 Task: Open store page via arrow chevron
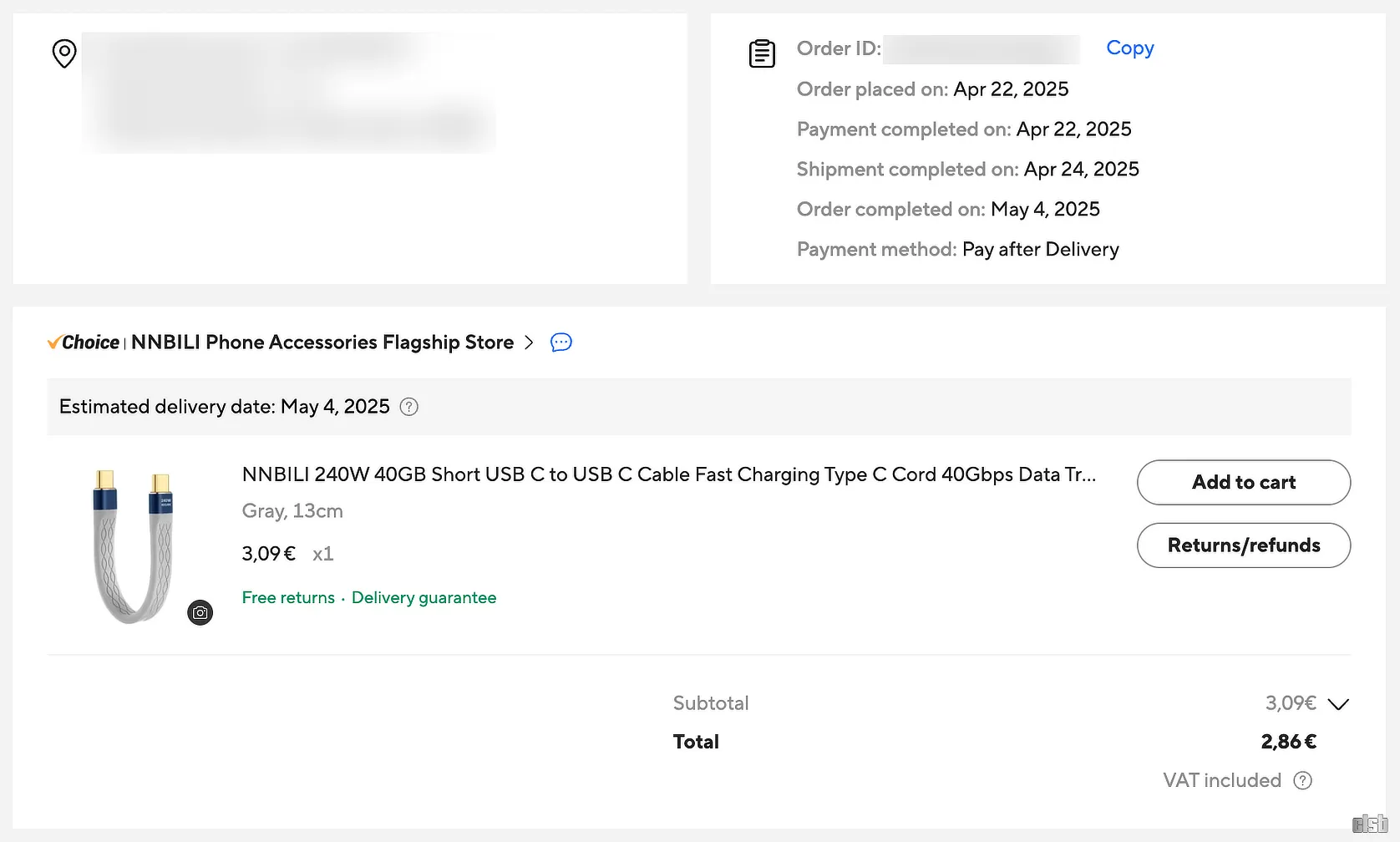click(529, 342)
